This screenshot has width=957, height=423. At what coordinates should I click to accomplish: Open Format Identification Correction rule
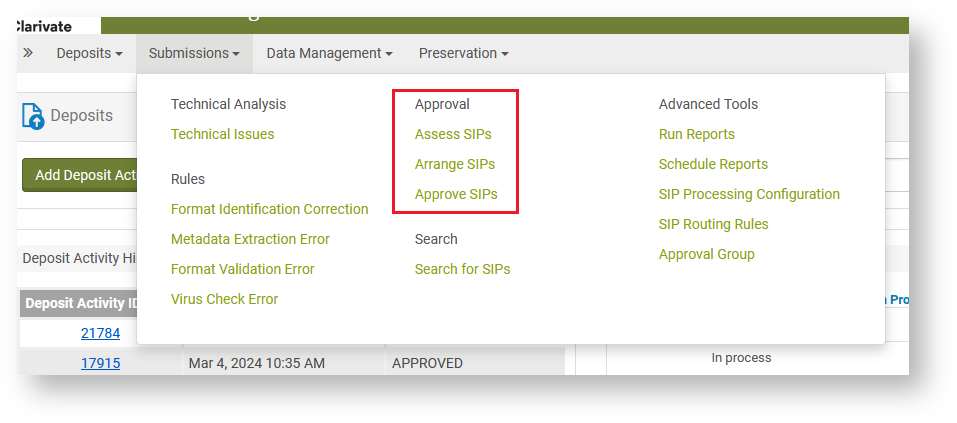[x=269, y=209]
